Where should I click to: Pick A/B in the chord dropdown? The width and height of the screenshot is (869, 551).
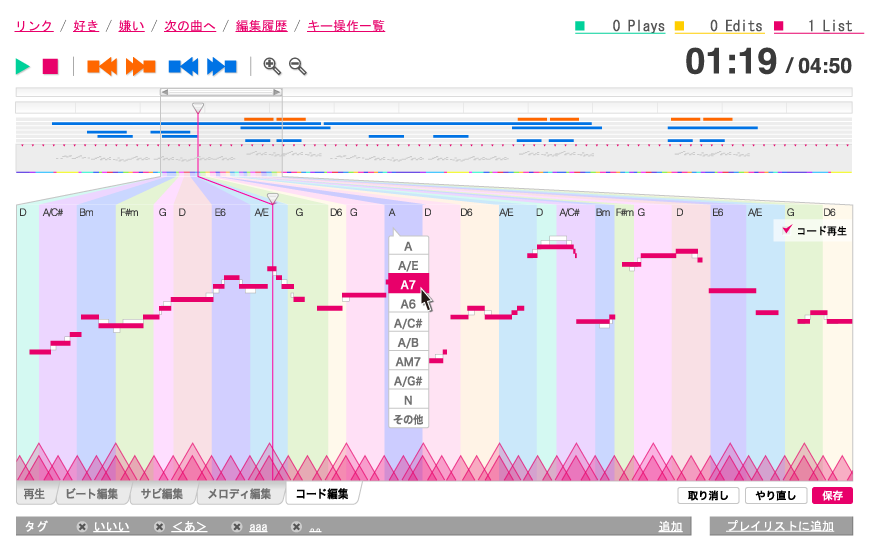(x=408, y=343)
